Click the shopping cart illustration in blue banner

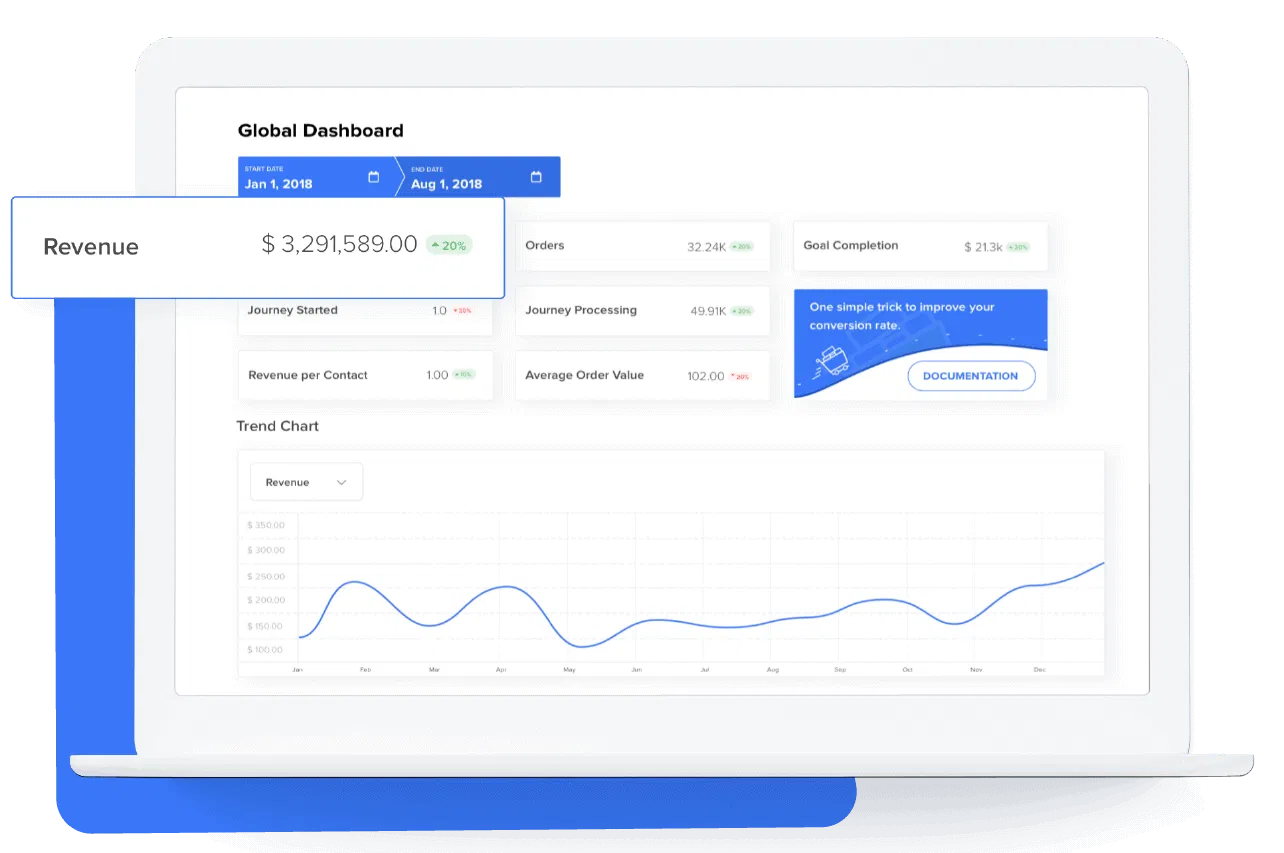tap(831, 360)
